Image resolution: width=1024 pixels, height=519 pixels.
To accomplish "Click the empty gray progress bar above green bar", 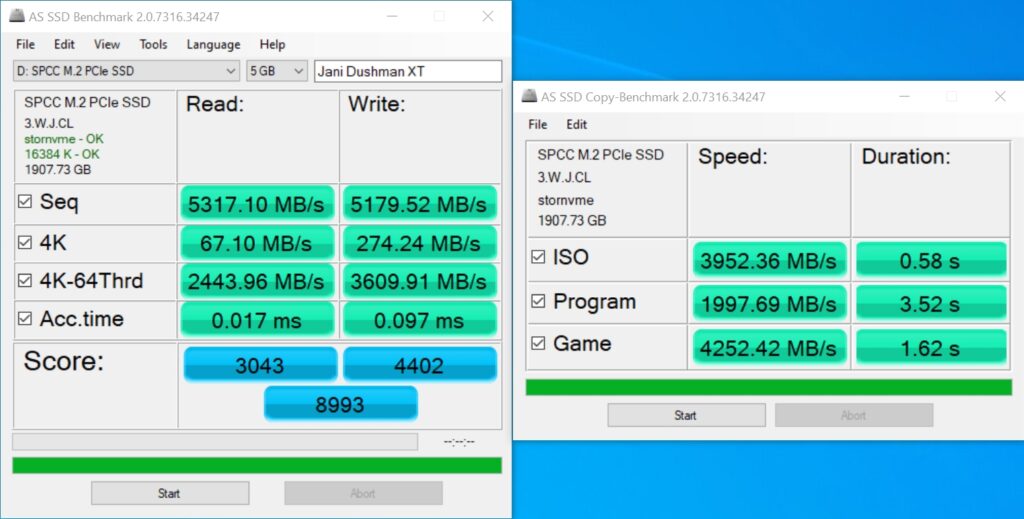I will click(215, 442).
